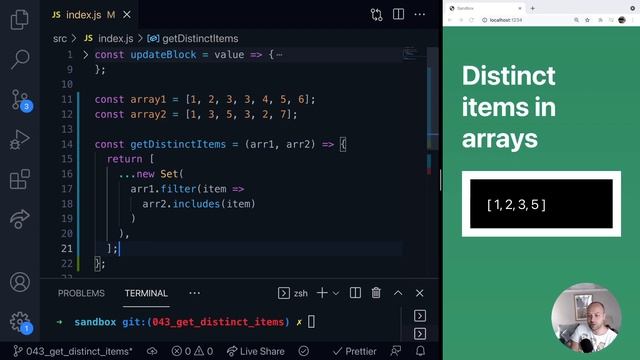
Task: Expand the folded updateBlock function on line 1
Action: click(85, 54)
